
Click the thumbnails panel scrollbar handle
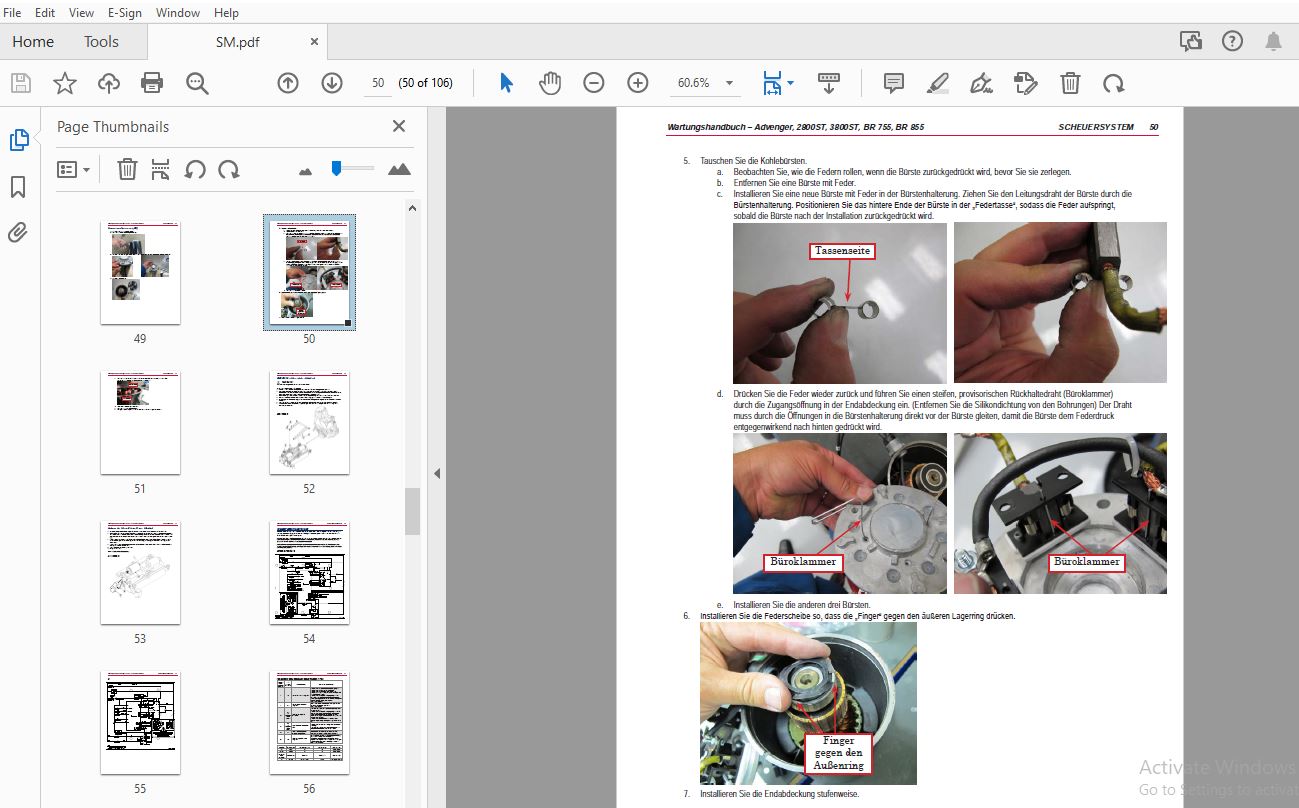(412, 511)
